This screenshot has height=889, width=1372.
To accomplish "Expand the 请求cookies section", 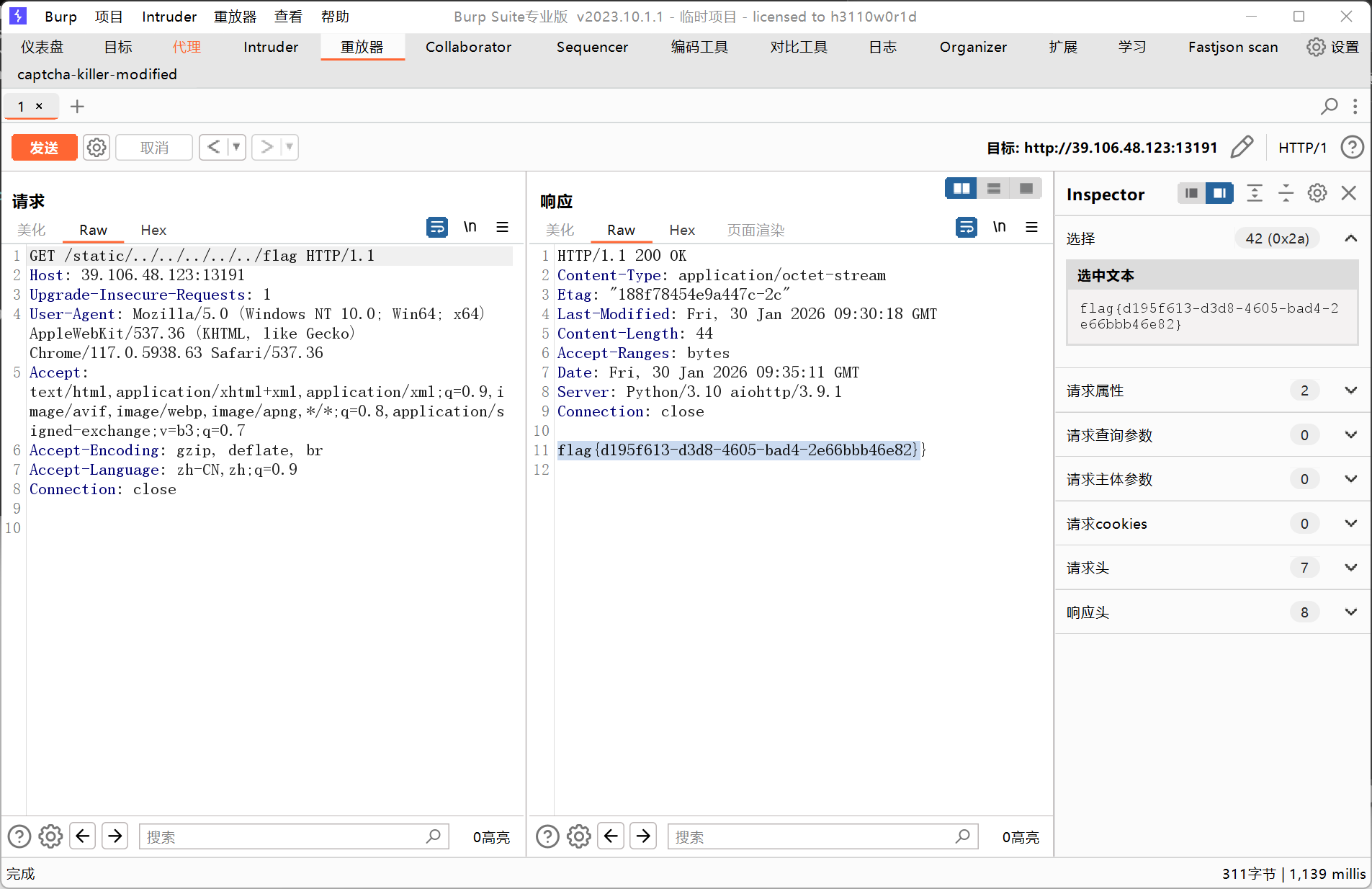I will tap(1351, 523).
